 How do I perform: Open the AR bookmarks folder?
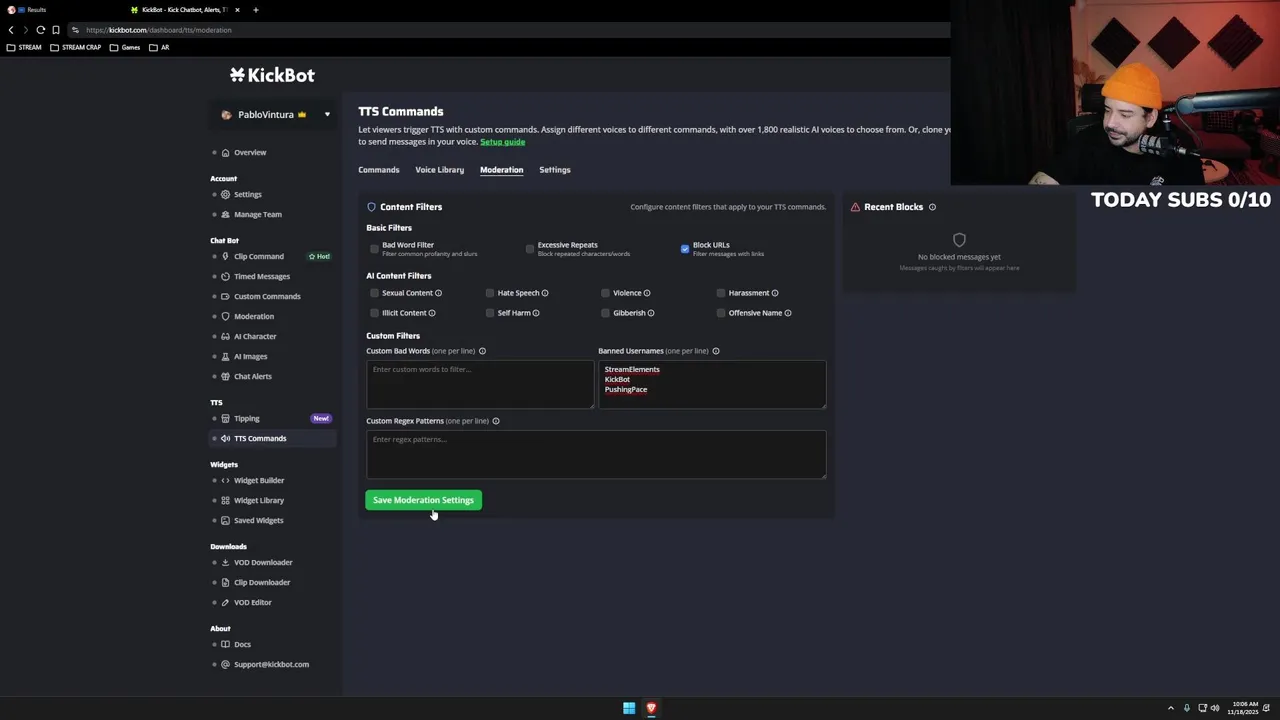tap(159, 47)
